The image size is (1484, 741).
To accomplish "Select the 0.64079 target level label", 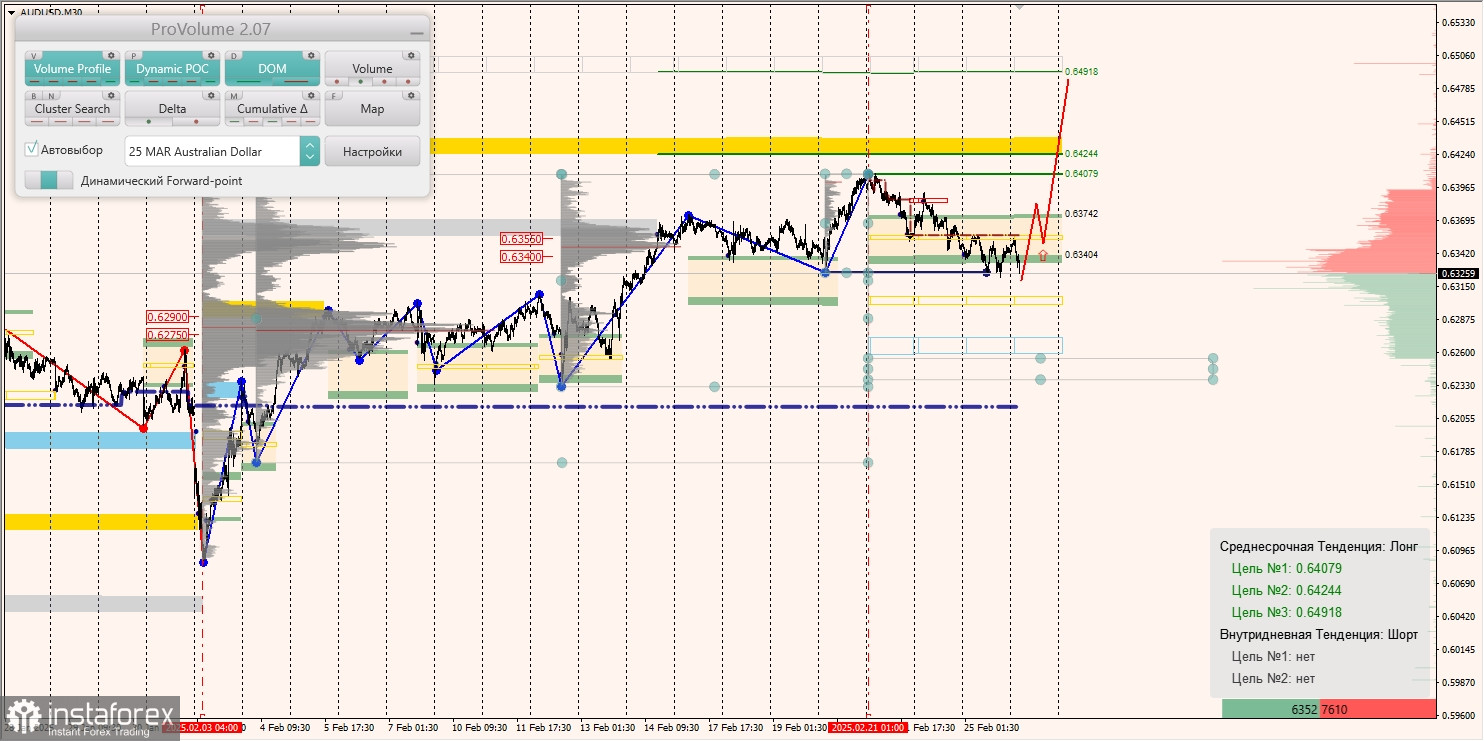I will [1081, 174].
